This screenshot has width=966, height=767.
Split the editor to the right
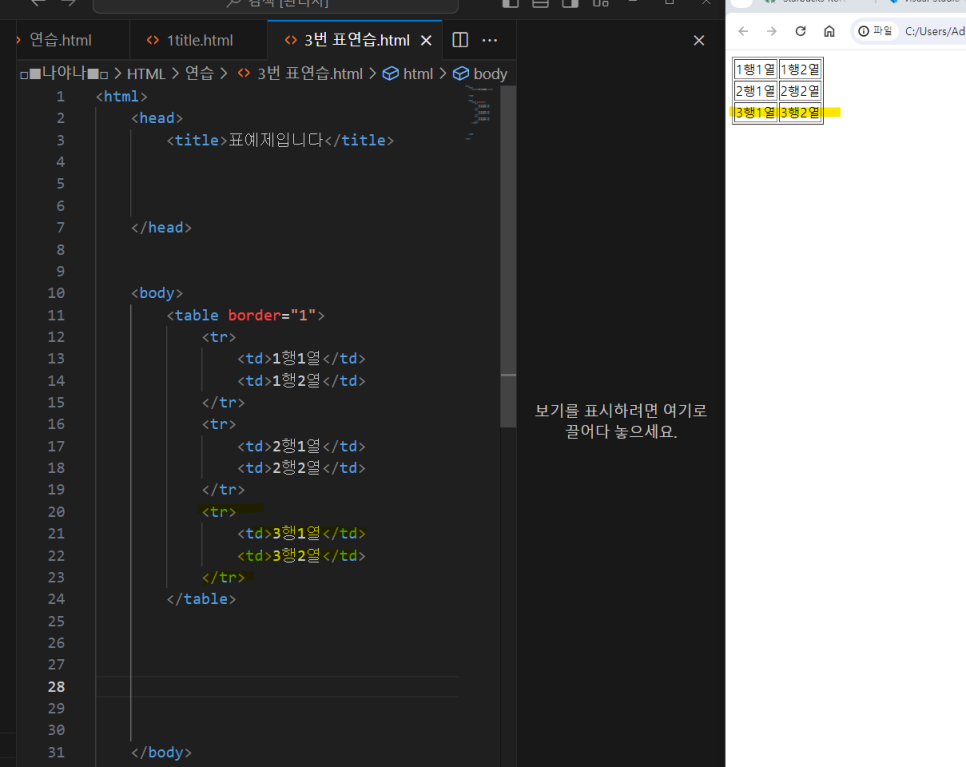[460, 40]
